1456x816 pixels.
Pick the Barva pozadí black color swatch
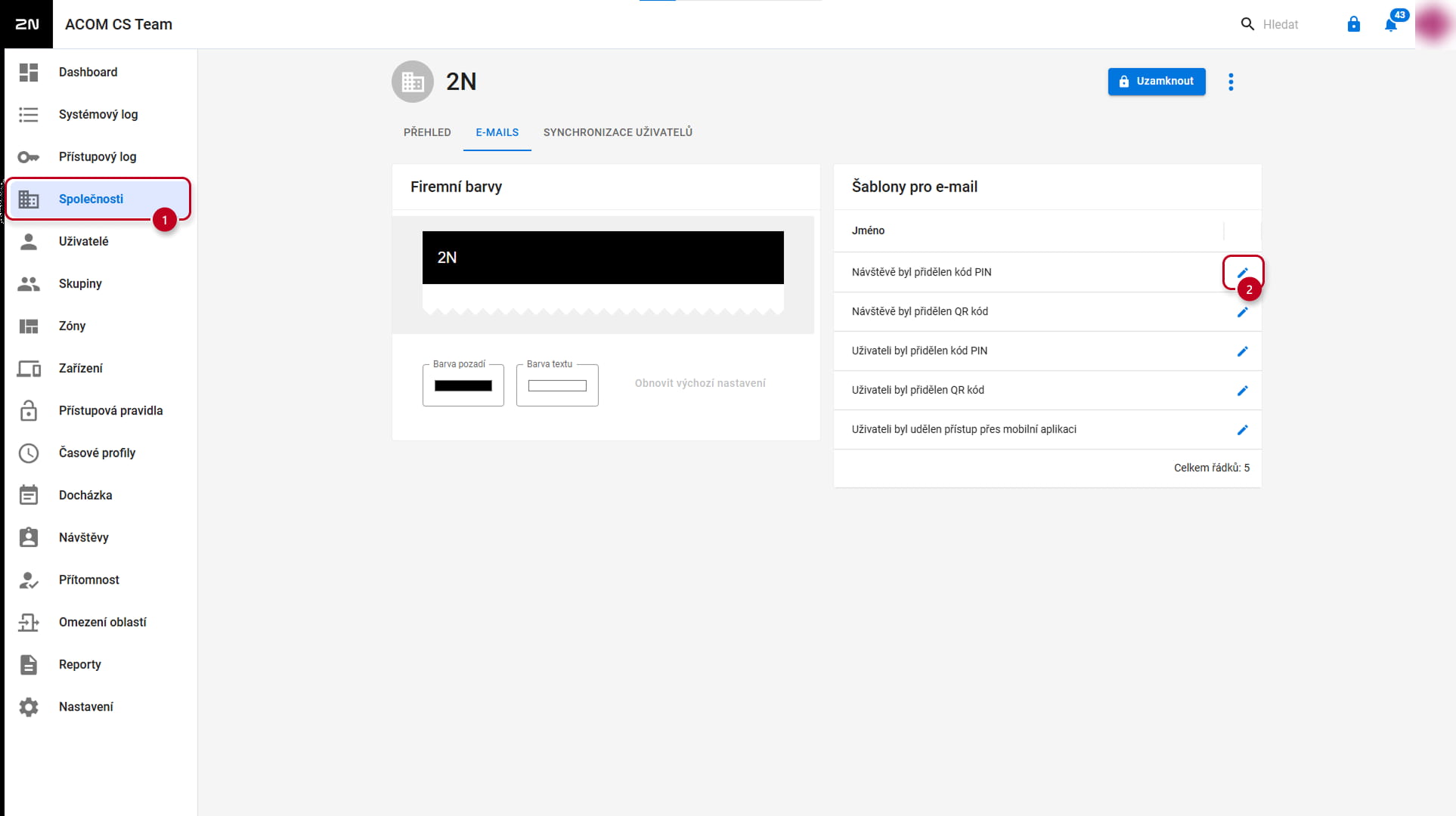pyautogui.click(x=463, y=386)
